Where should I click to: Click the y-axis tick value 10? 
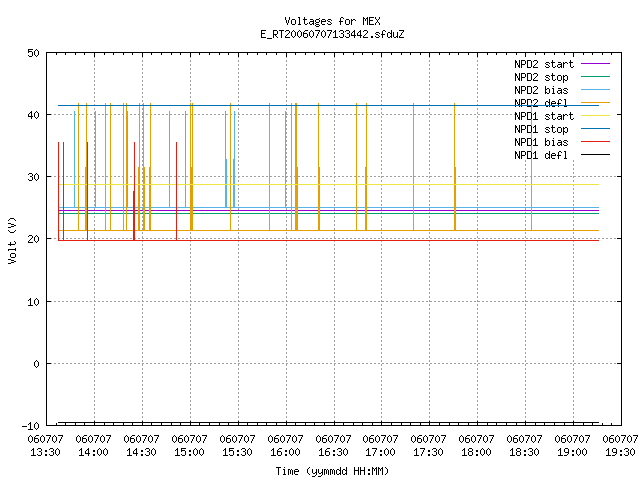[x=33, y=302]
